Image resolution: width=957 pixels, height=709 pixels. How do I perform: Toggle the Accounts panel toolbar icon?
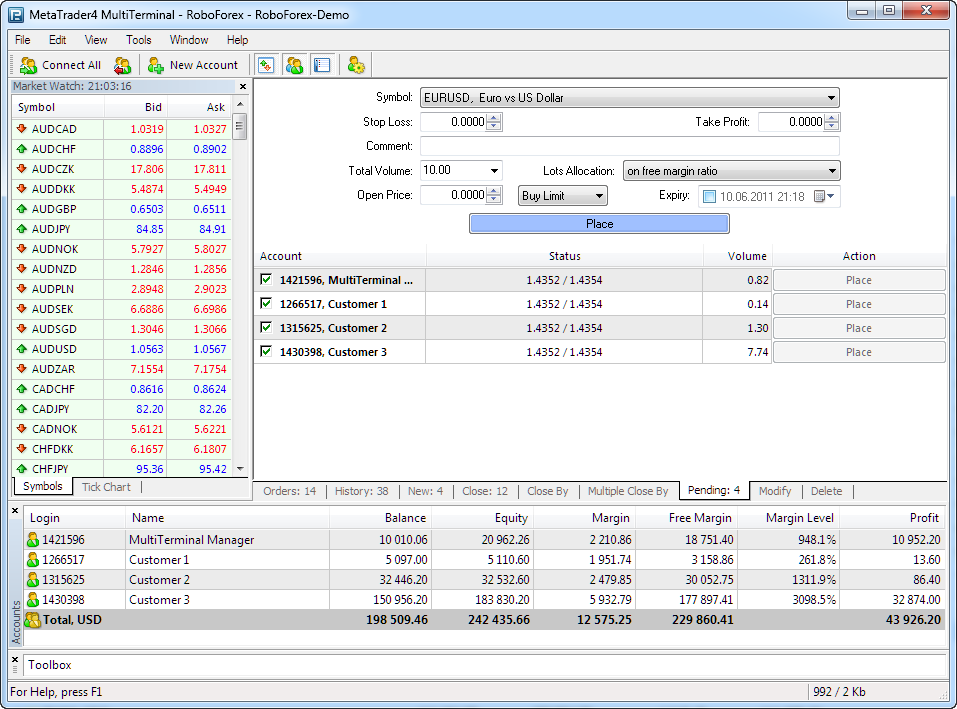point(294,65)
